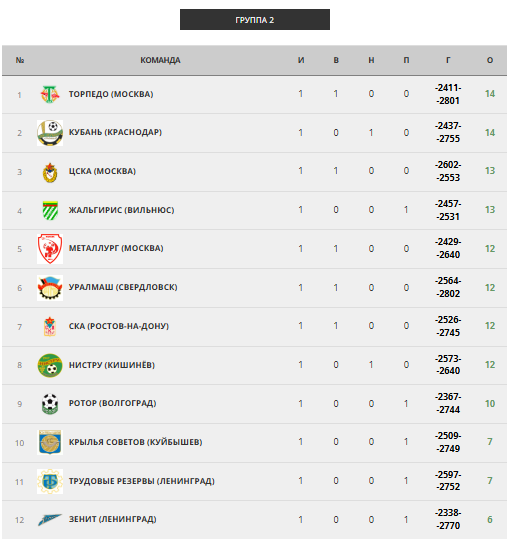Click the Rotor Volgograd football logo

[50, 404]
